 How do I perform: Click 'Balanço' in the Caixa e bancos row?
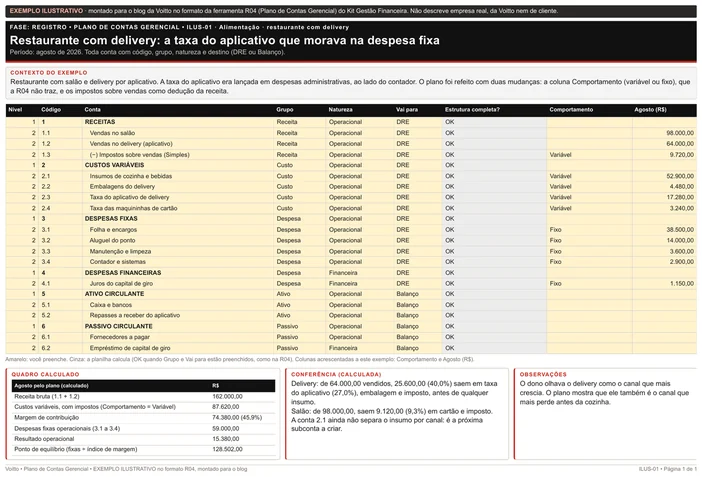coord(407,305)
